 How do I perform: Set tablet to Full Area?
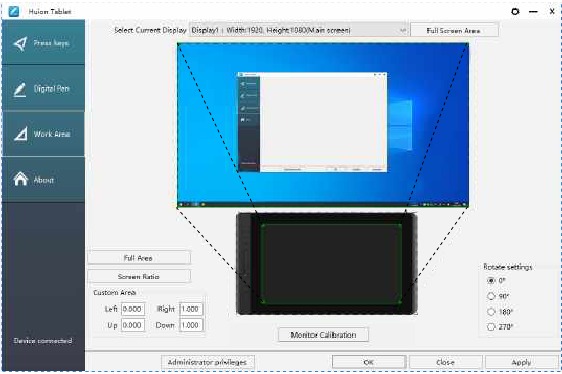click(x=139, y=258)
